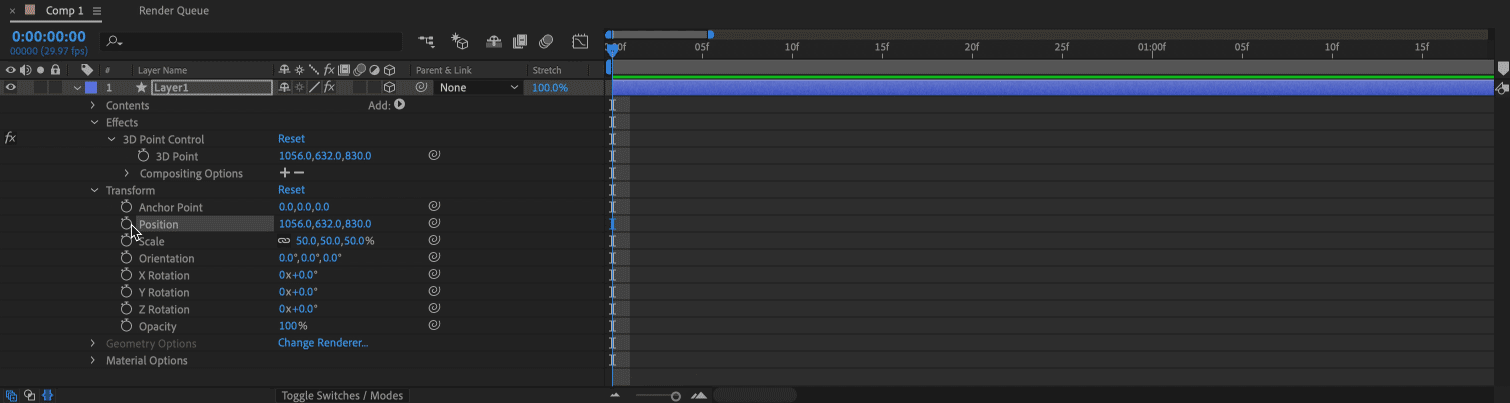The width and height of the screenshot is (1510, 403).
Task: Click the 01:00f marker on time ruler
Action: pos(1152,47)
